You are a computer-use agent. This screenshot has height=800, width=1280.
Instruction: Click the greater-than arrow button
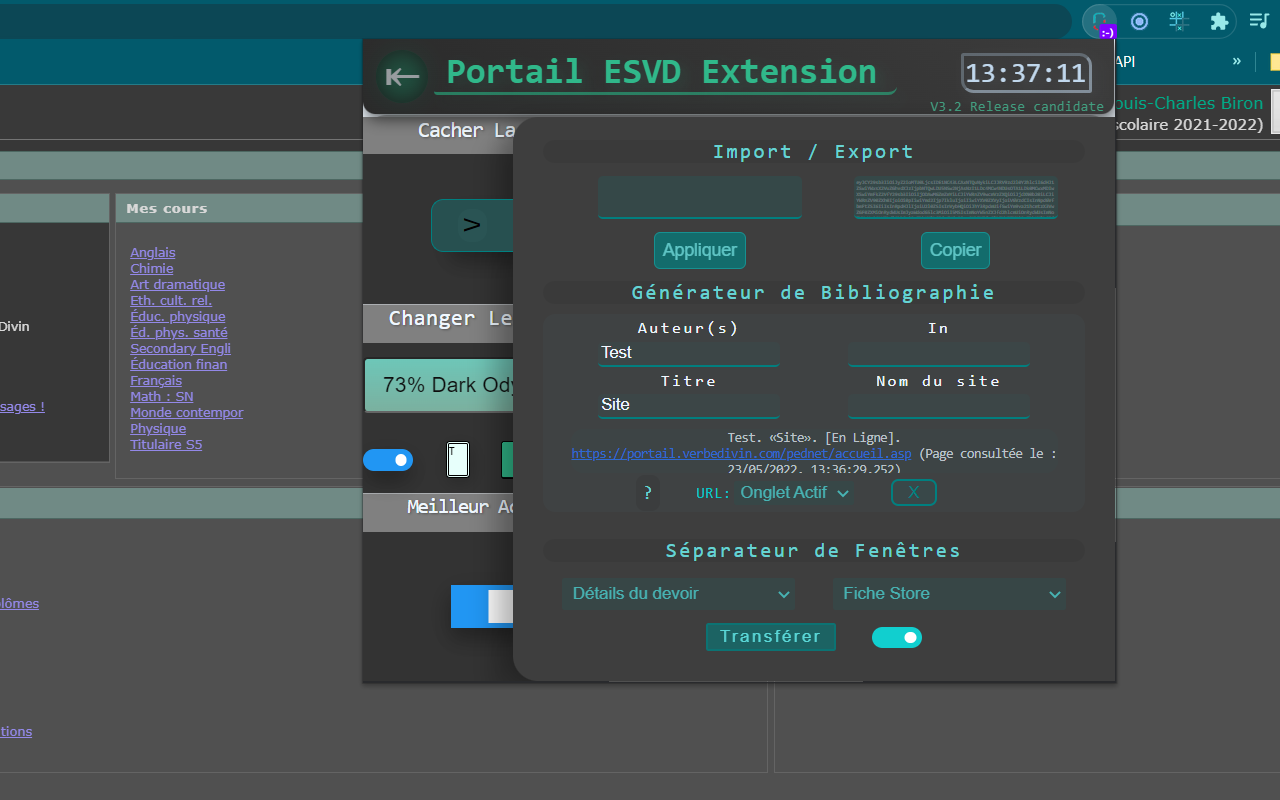click(x=472, y=225)
